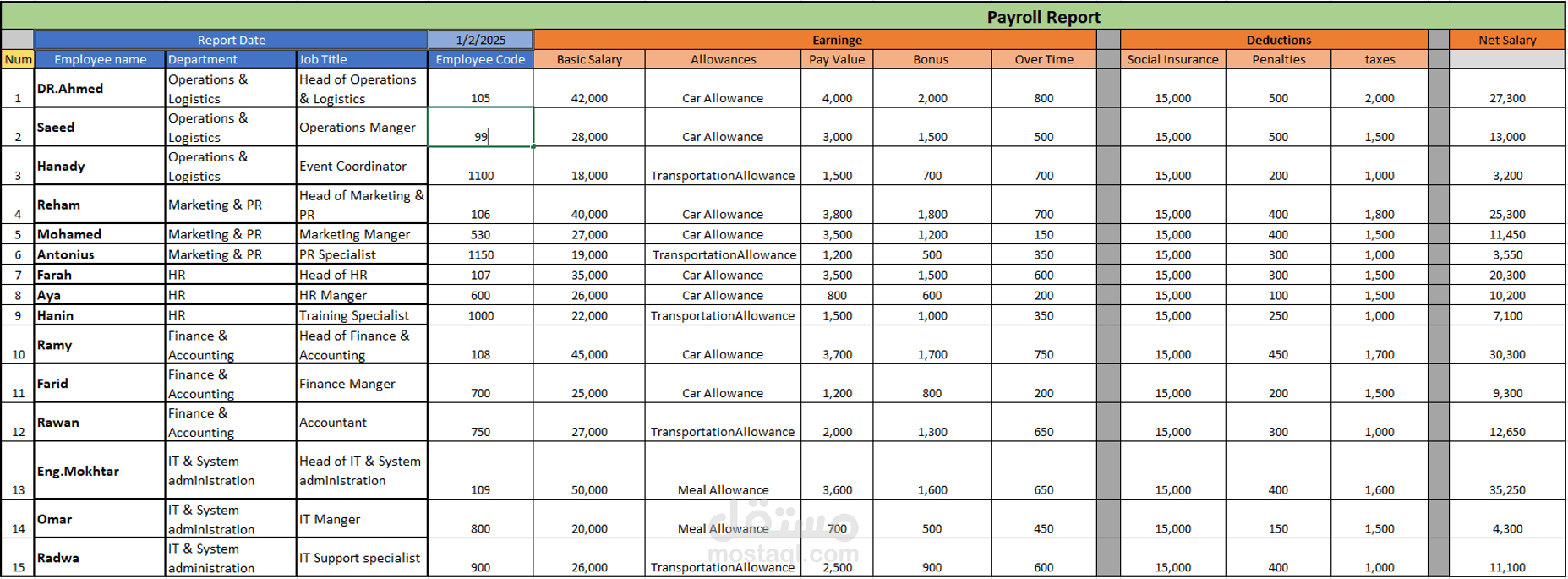
Task: Select the Payroll Report title cell
Action: point(783,16)
